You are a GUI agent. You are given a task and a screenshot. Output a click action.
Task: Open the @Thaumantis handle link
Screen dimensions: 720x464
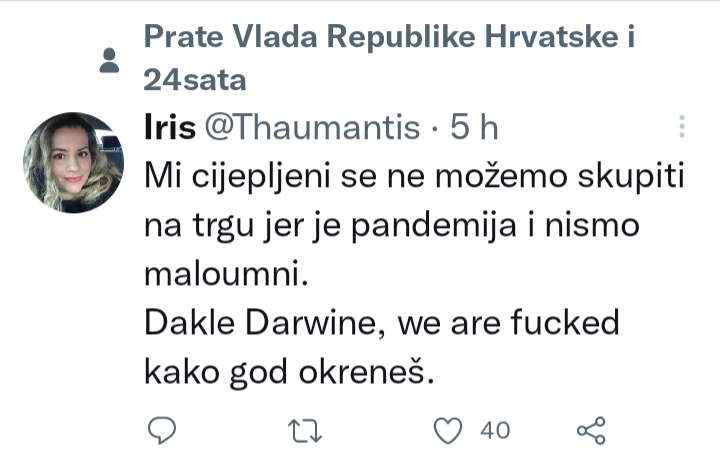[312, 127]
